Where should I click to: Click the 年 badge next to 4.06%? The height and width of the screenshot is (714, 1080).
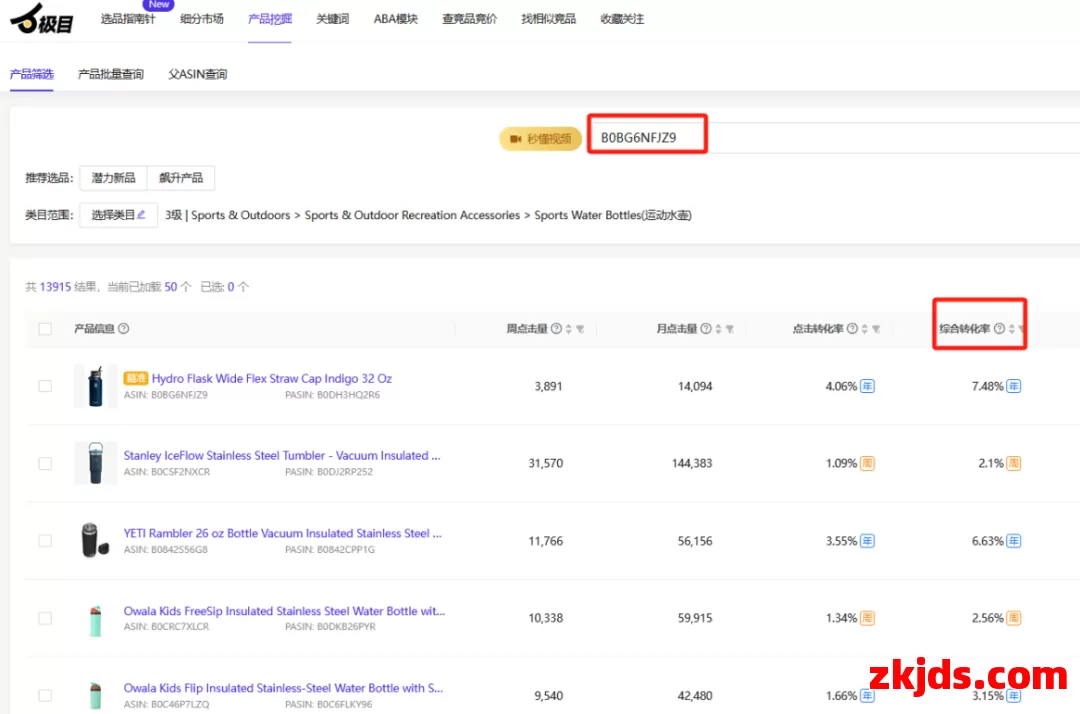(x=867, y=386)
